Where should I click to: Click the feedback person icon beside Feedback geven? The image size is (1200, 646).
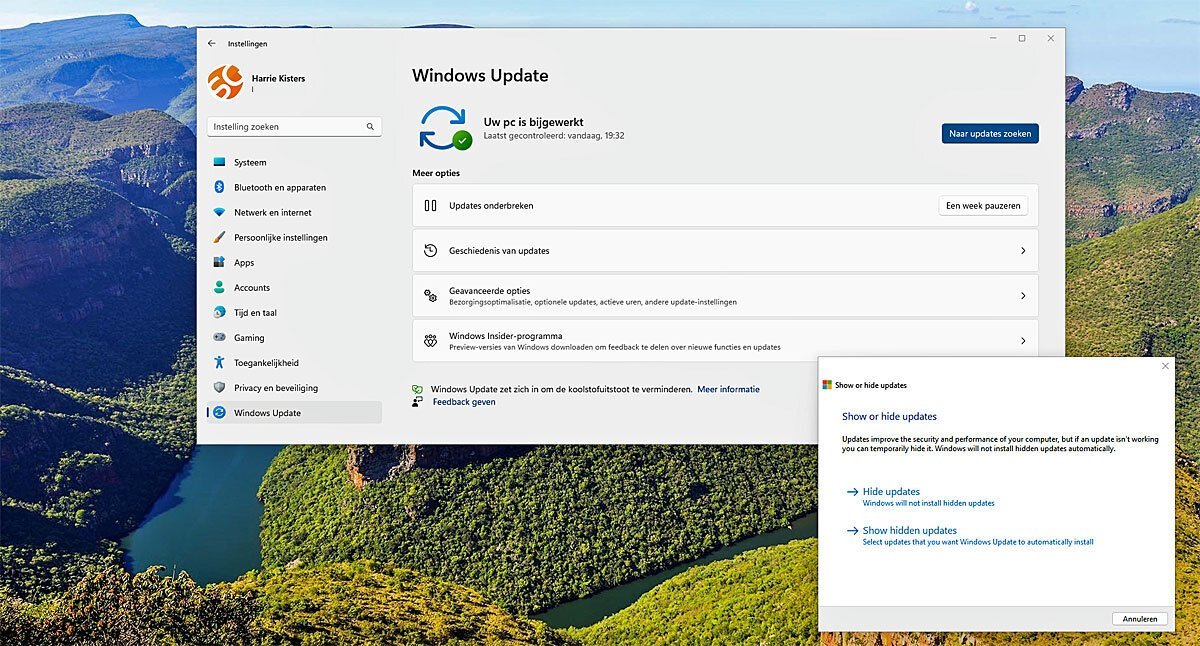pos(418,402)
